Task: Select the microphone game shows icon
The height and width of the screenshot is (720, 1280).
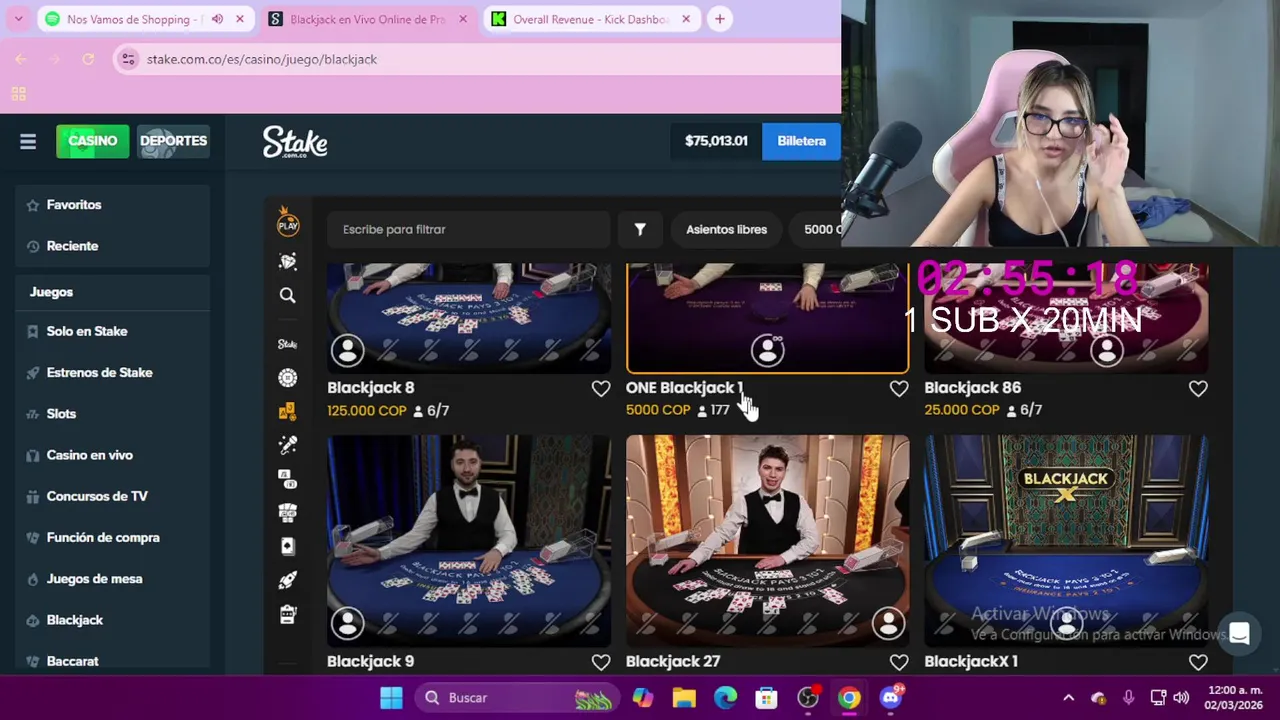Action: pos(288,444)
